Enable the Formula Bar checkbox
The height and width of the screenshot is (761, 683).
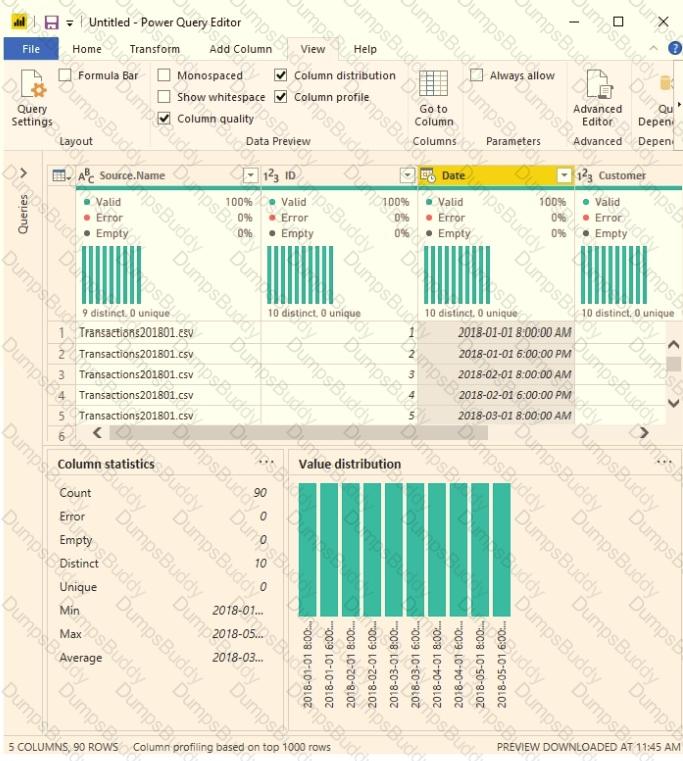tap(65, 76)
